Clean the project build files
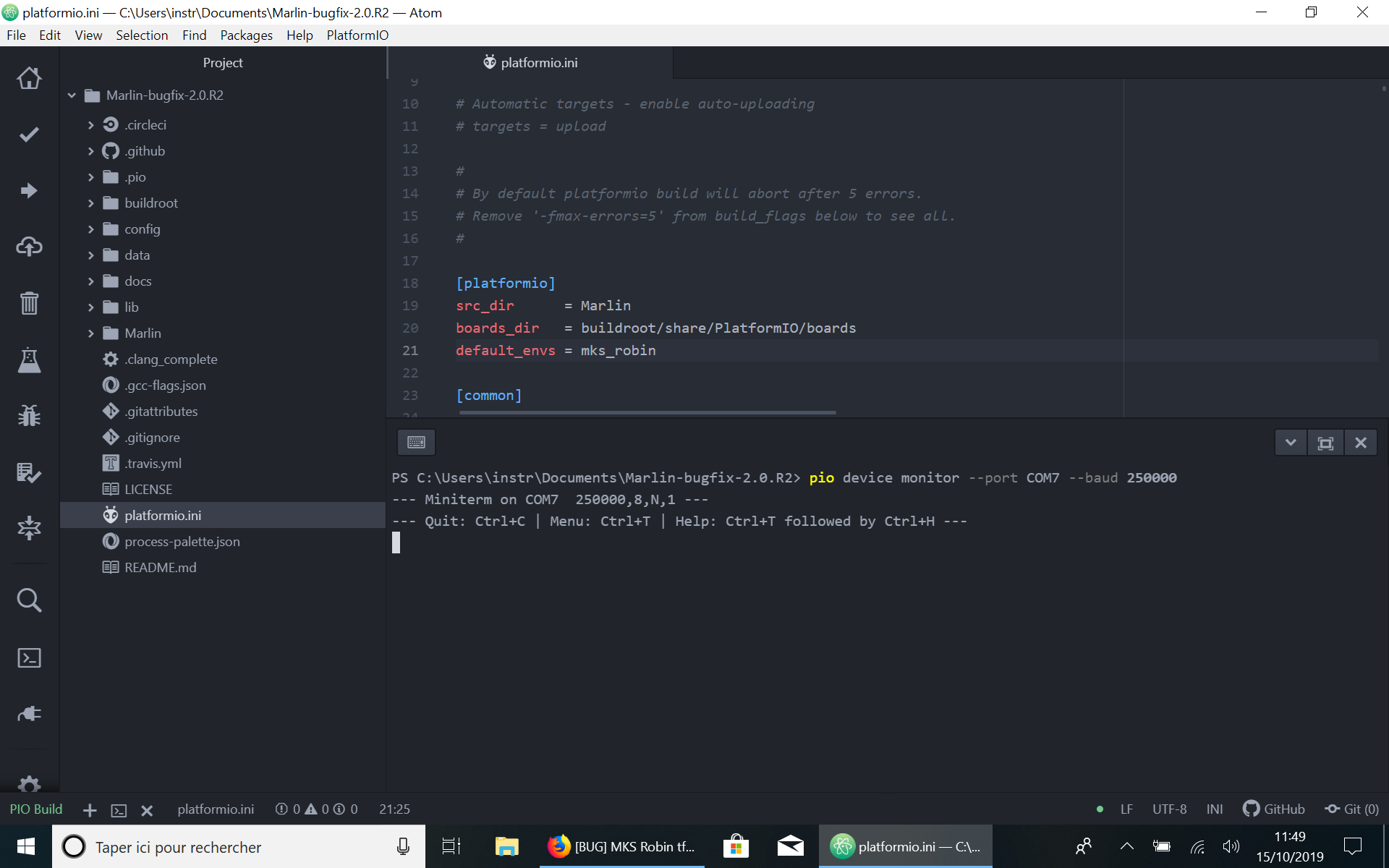Screen dimensions: 1389x868 coord(29,303)
